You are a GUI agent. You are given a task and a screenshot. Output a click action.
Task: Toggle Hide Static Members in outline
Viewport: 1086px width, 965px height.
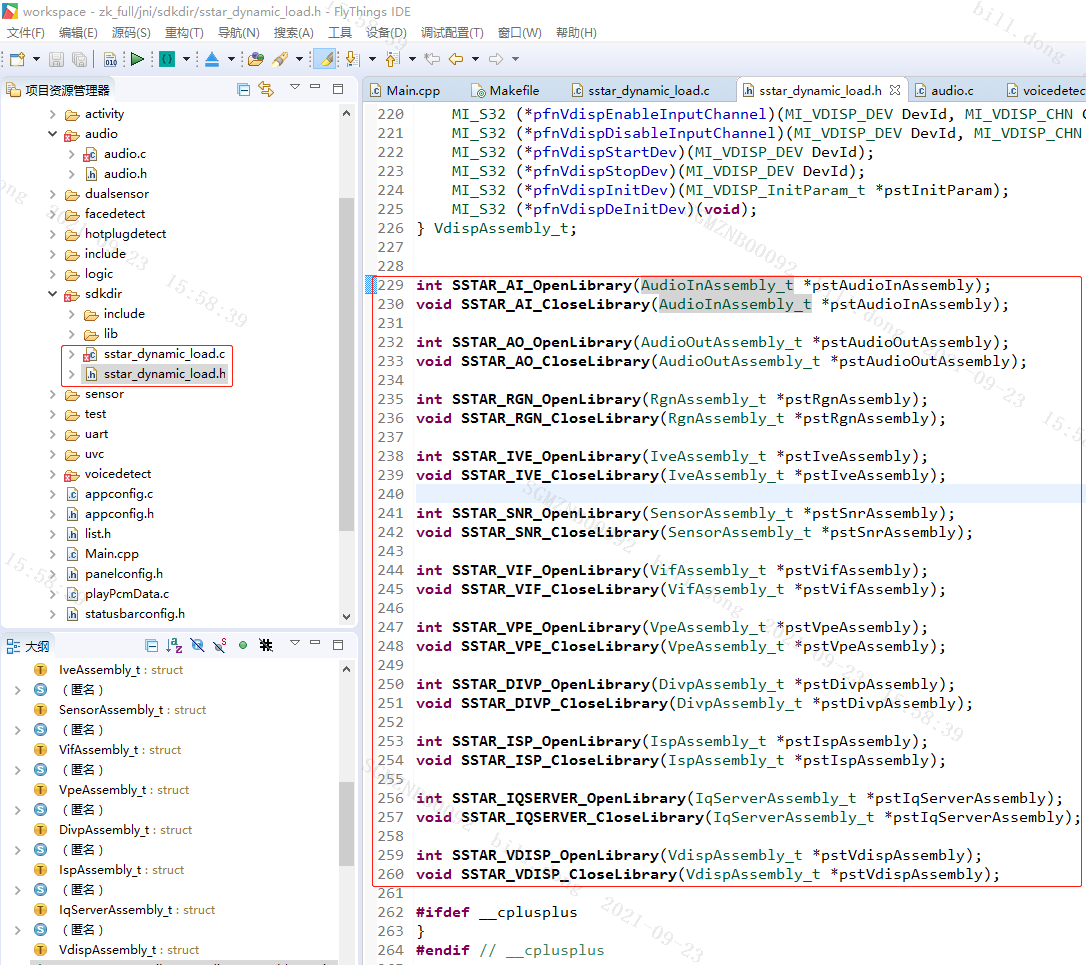coord(219,646)
